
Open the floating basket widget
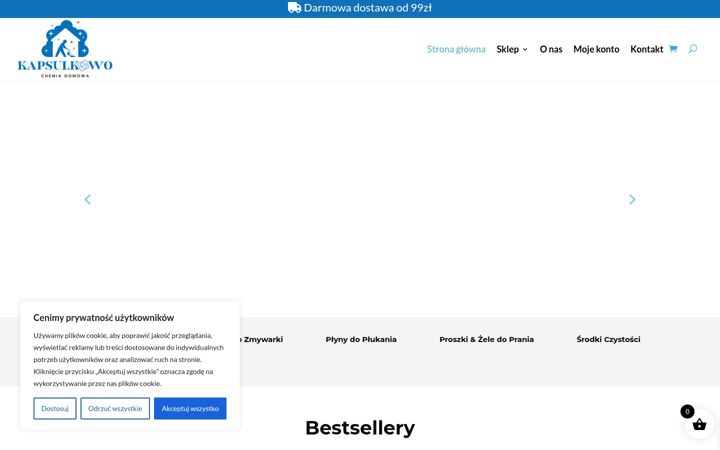point(699,425)
